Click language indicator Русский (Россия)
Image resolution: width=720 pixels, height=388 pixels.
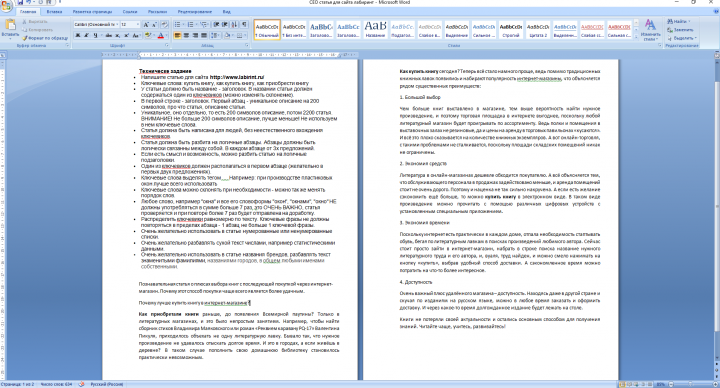point(106,384)
